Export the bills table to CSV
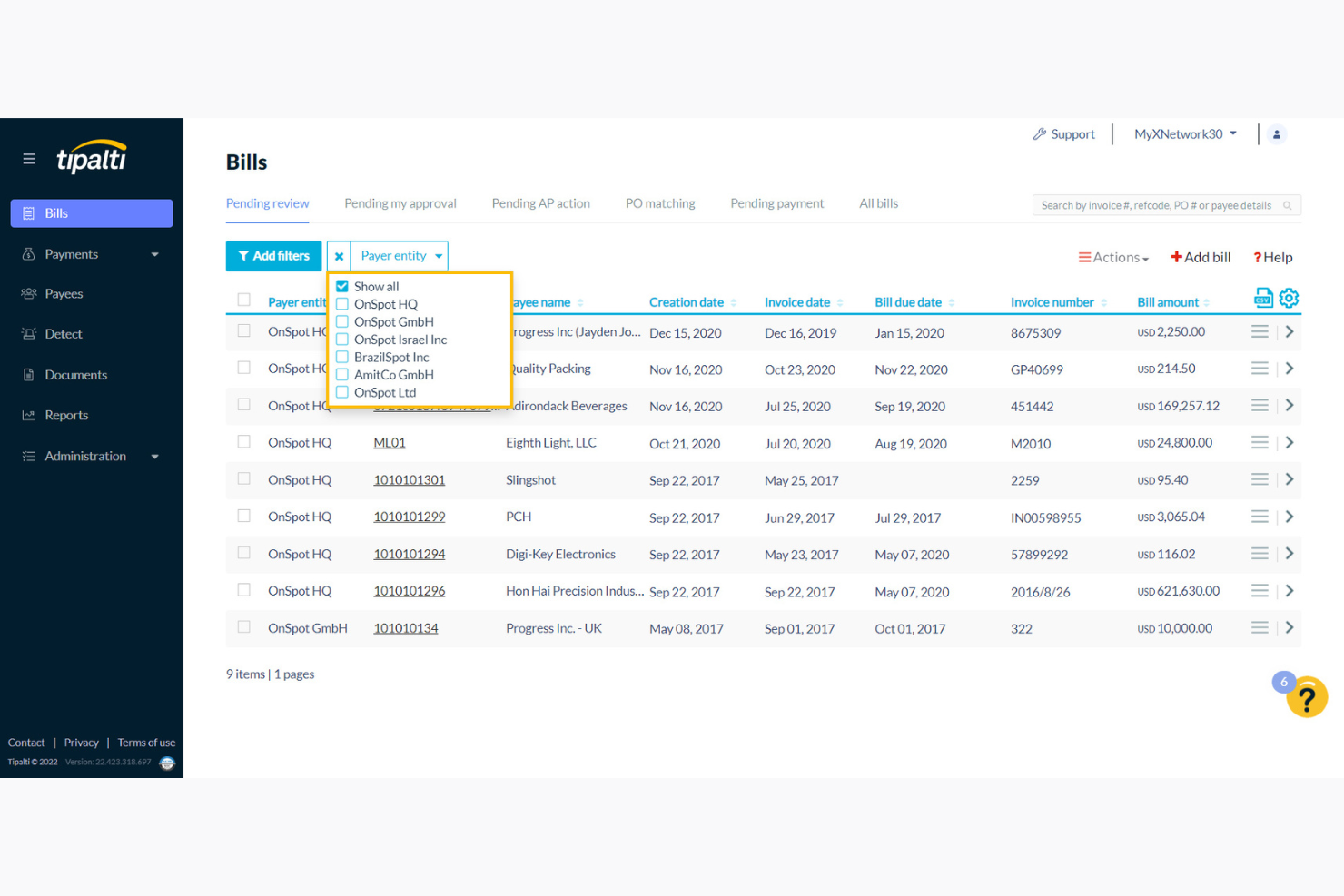Screen dimensions: 1344x896 1263,298
